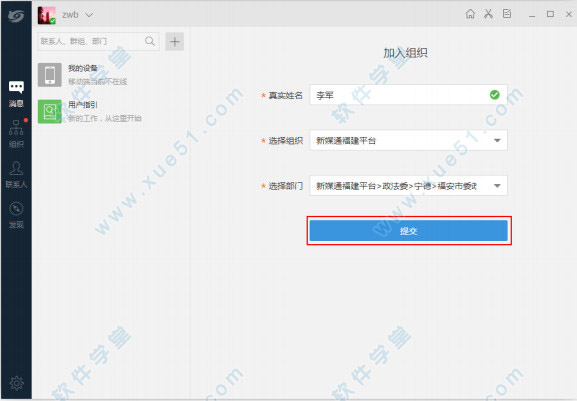The image size is (577, 401).
Task: Click the home icon in title bar
Action: (470, 14)
